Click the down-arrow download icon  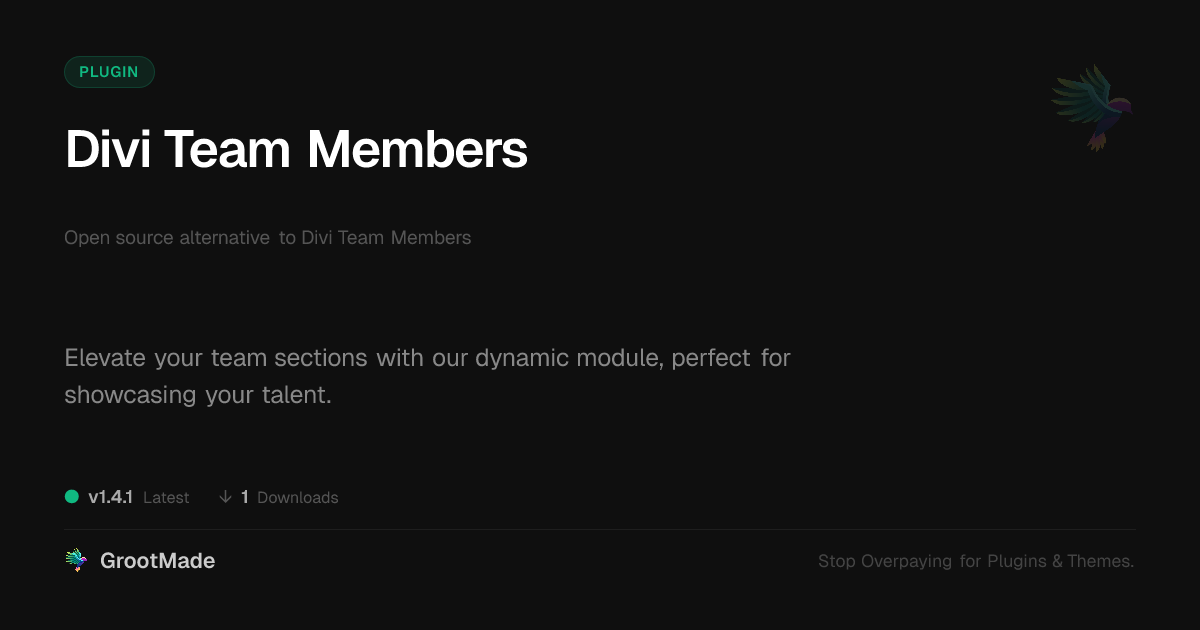pos(225,497)
